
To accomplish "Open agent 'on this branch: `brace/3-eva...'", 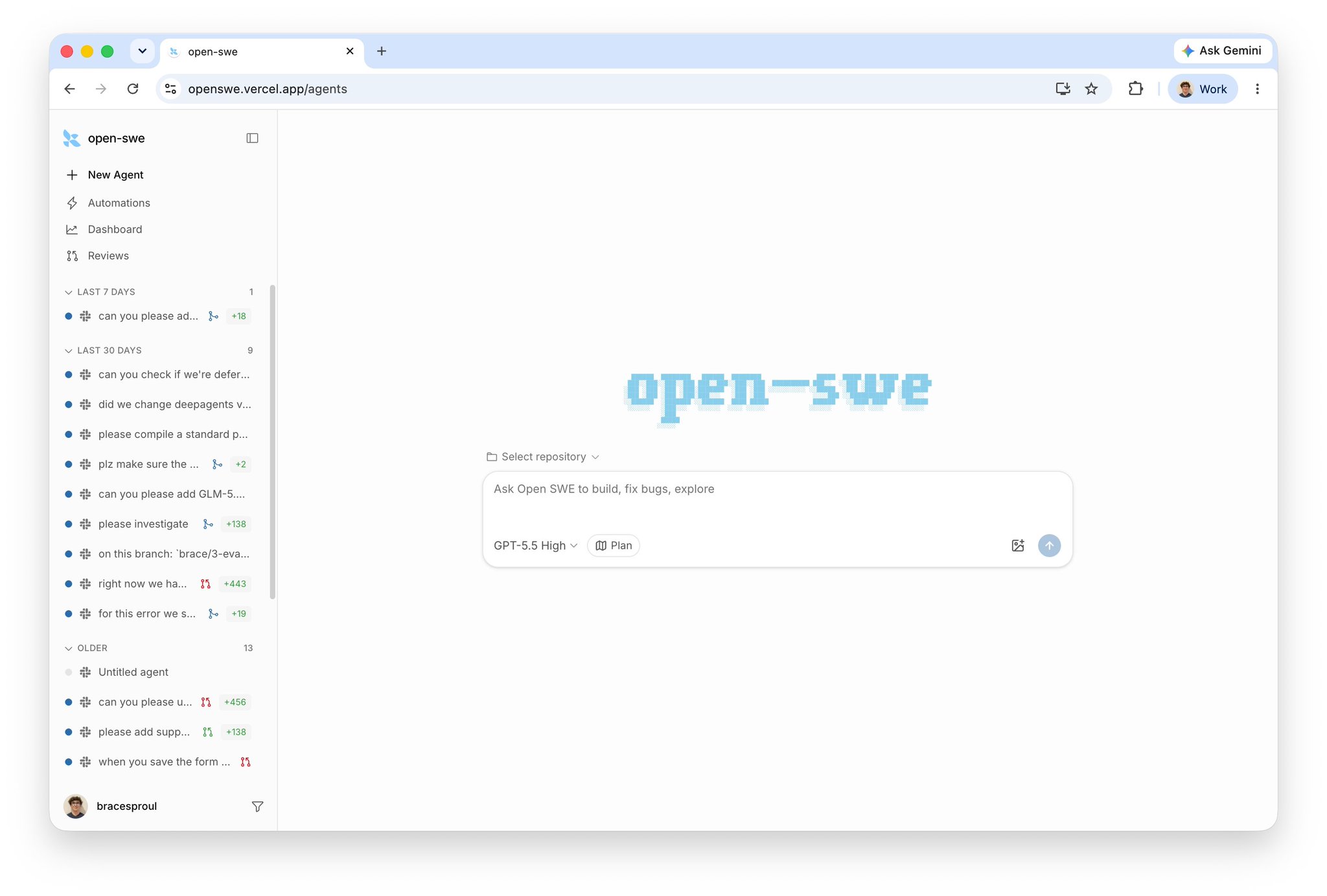I will coord(159,554).
